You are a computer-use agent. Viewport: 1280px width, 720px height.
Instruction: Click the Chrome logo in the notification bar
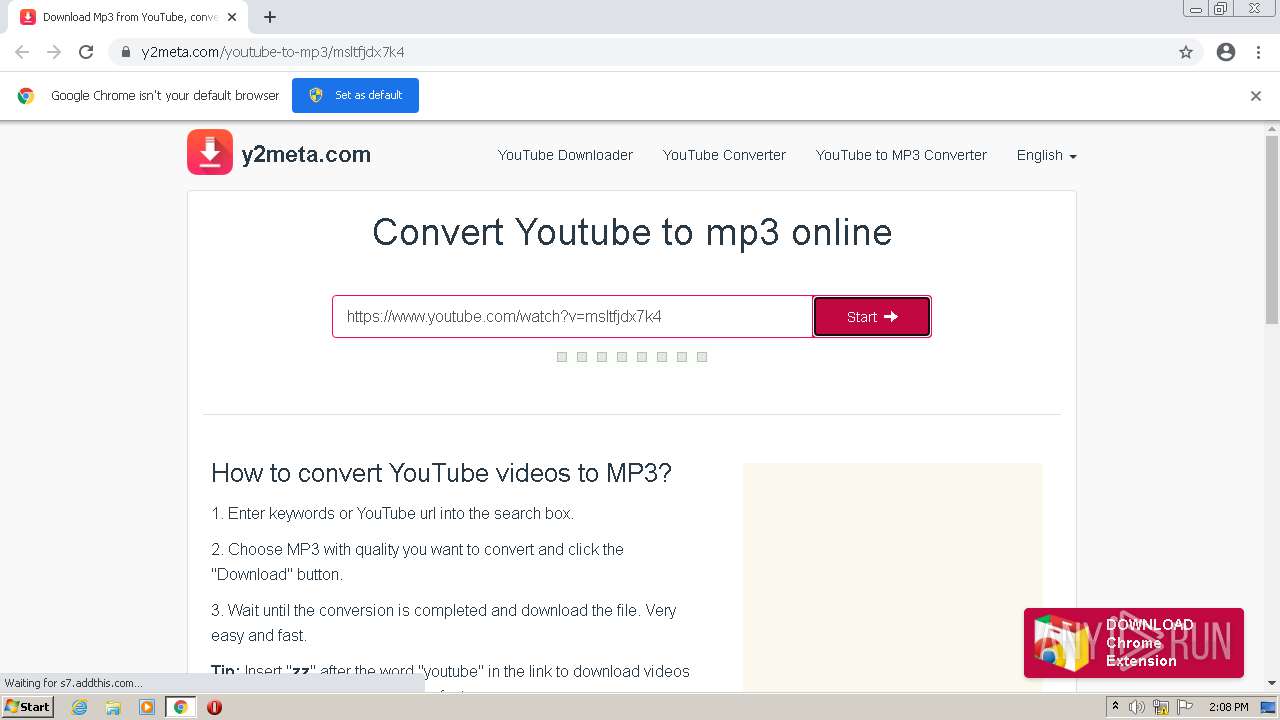26,96
